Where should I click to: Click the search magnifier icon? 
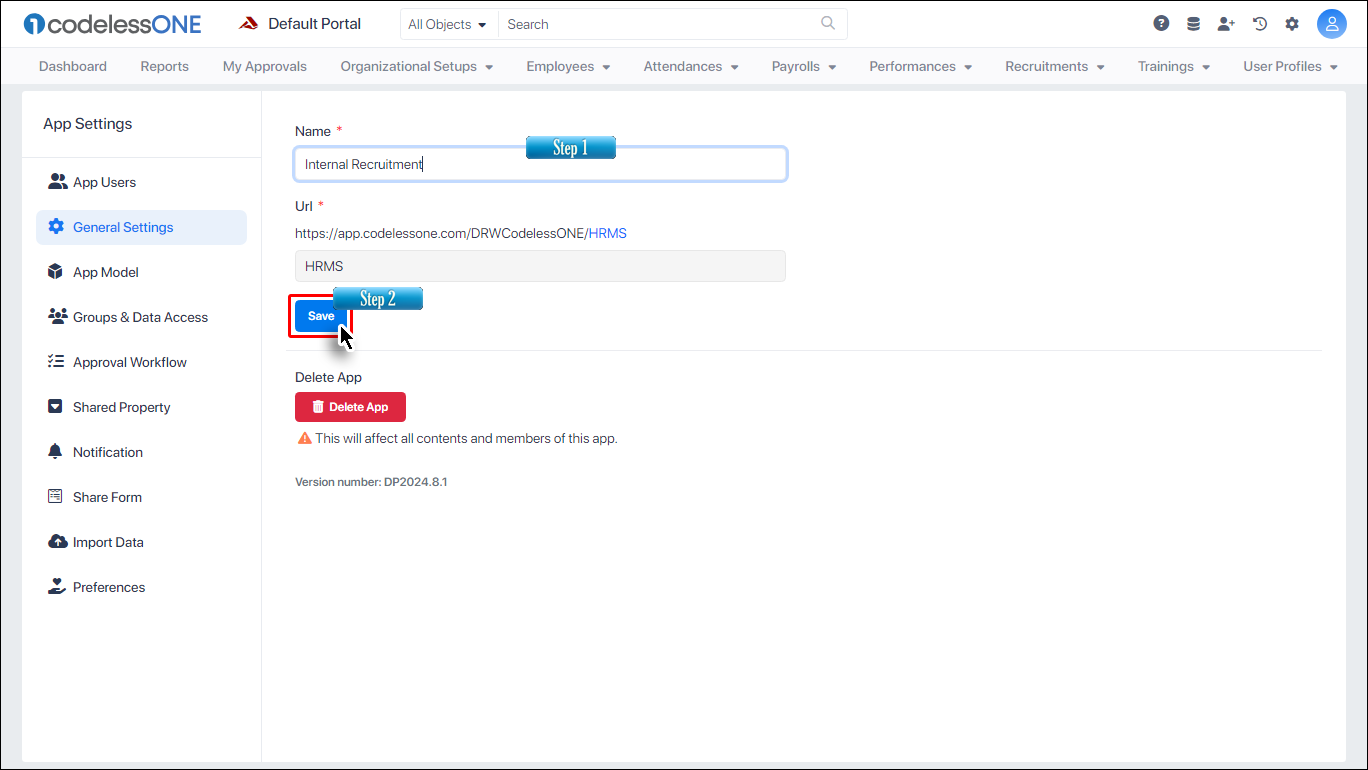pyautogui.click(x=828, y=23)
